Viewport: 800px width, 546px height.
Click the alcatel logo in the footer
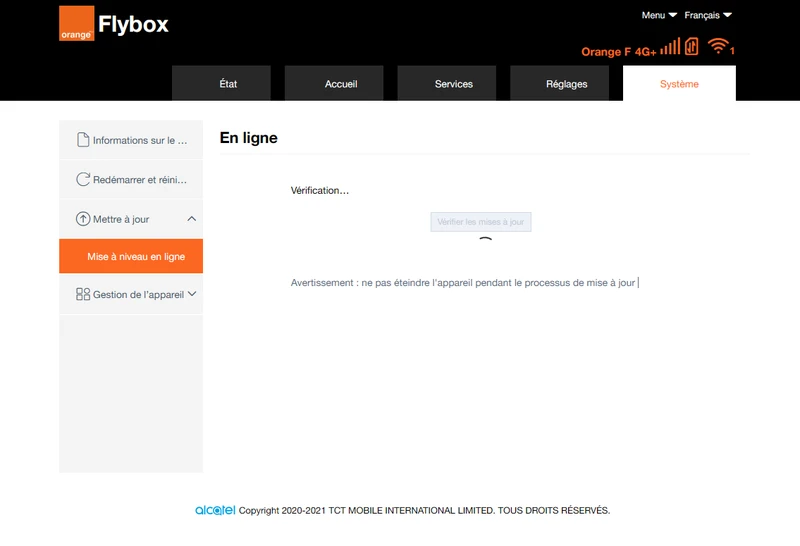pyautogui.click(x=215, y=510)
